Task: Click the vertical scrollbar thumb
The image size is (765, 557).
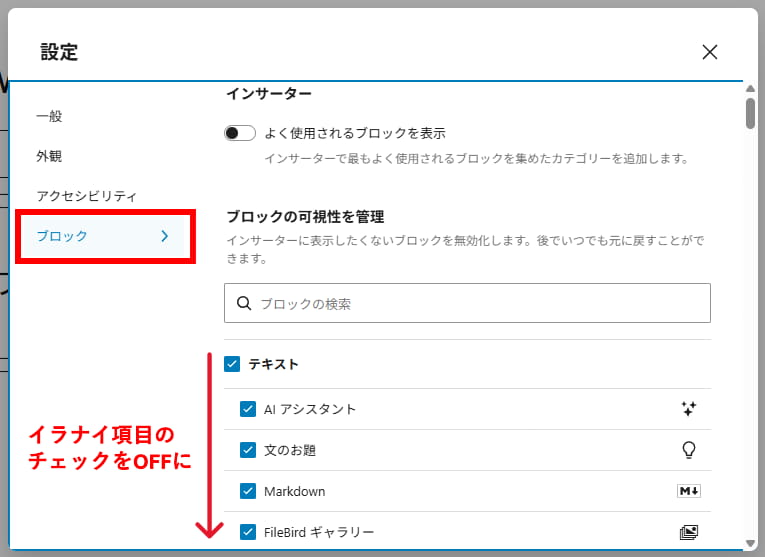Action: [x=750, y=112]
